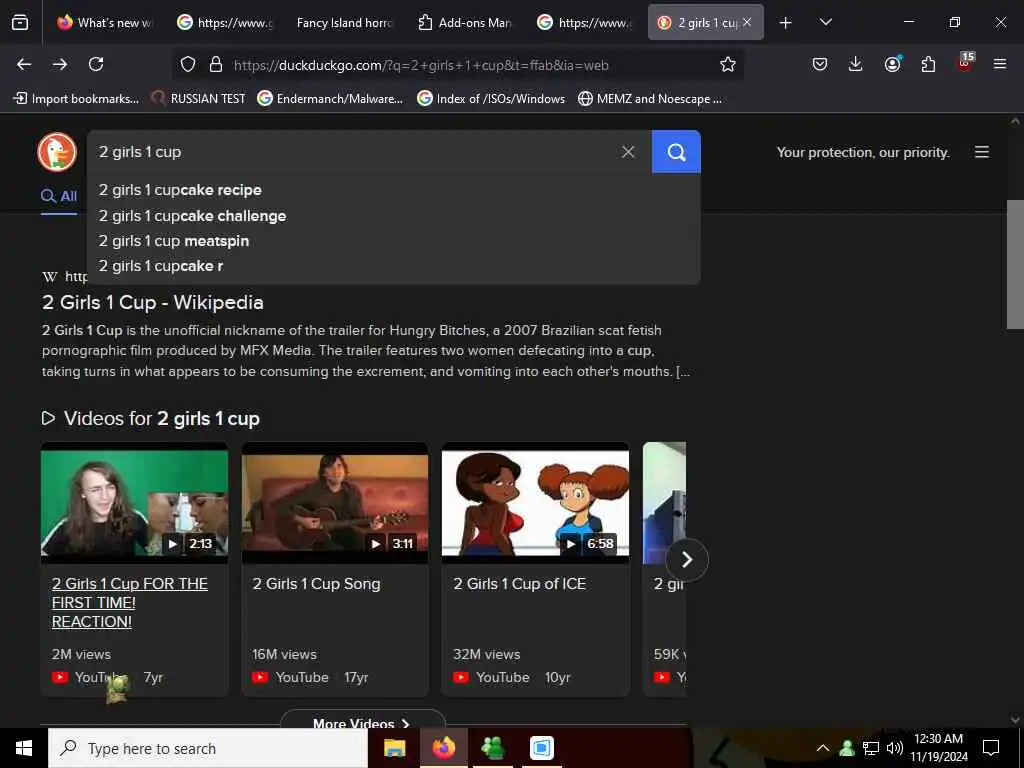Go back to the previous page
The width and height of the screenshot is (1024, 768).
point(24,64)
